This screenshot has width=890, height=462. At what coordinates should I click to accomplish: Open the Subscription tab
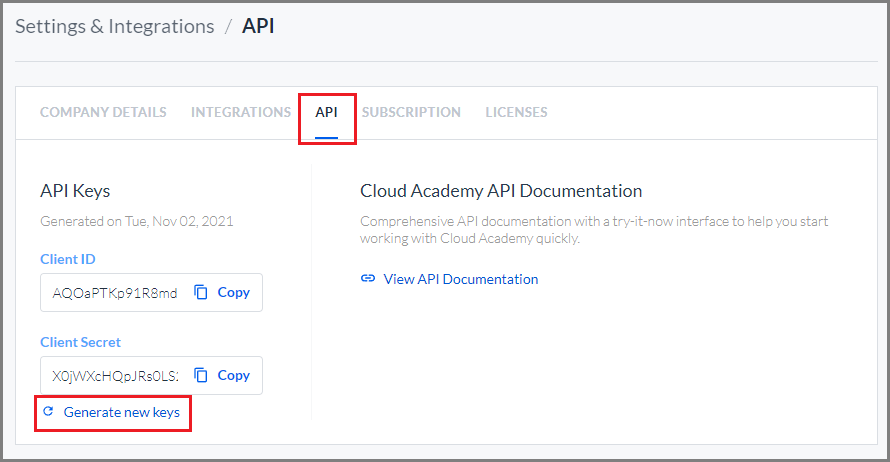tap(412, 112)
